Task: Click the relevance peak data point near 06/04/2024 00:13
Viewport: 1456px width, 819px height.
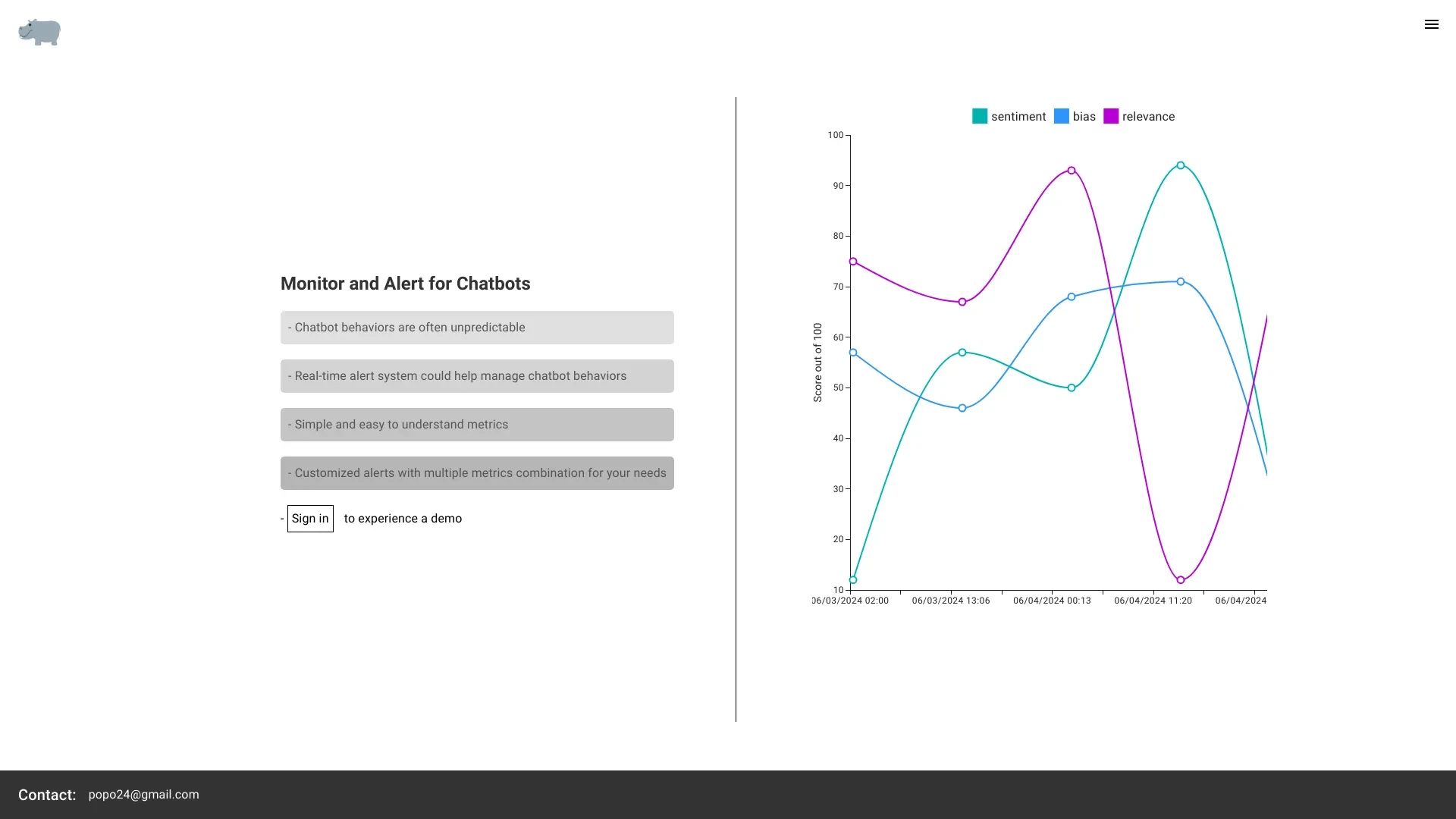Action: point(1071,170)
